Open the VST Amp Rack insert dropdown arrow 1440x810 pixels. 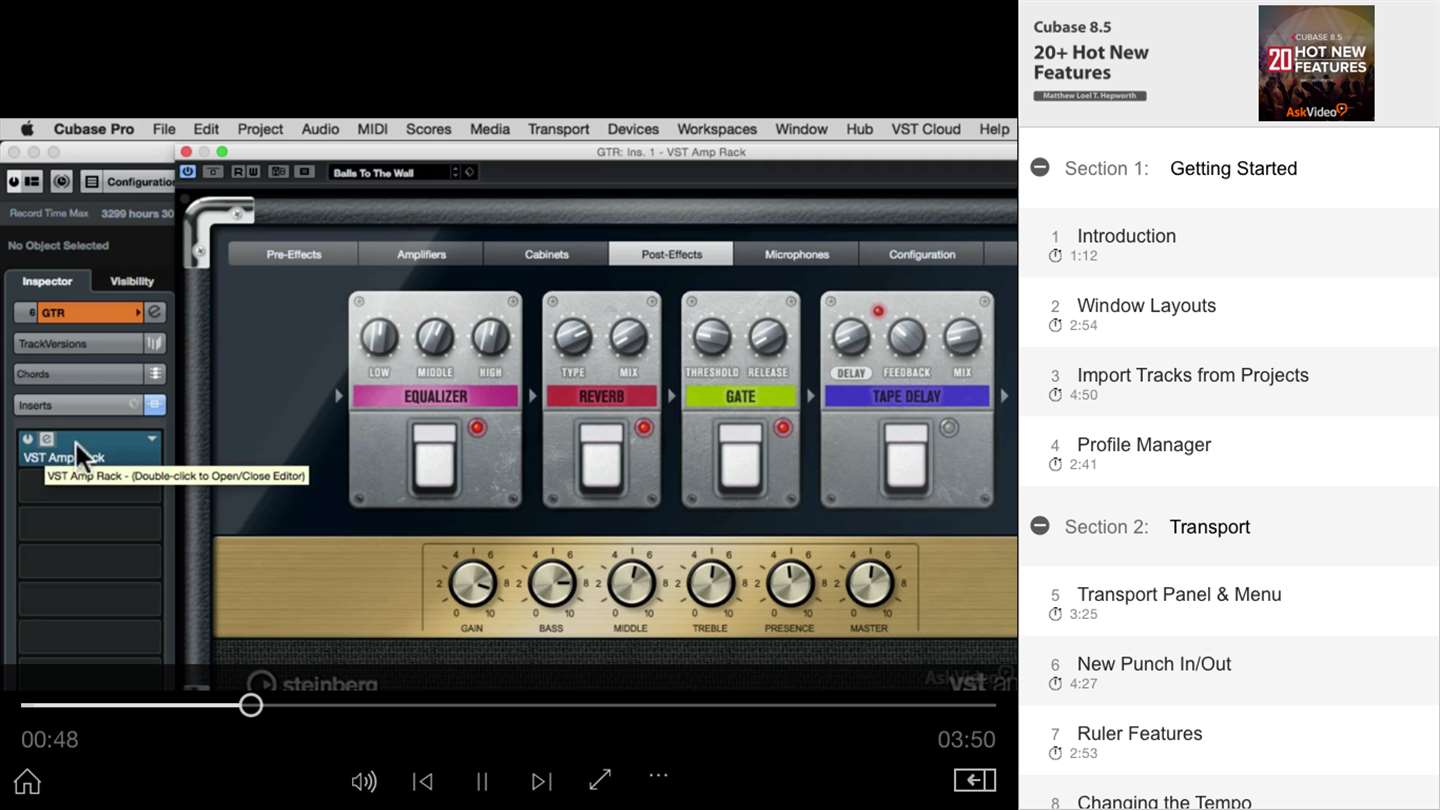(152, 439)
